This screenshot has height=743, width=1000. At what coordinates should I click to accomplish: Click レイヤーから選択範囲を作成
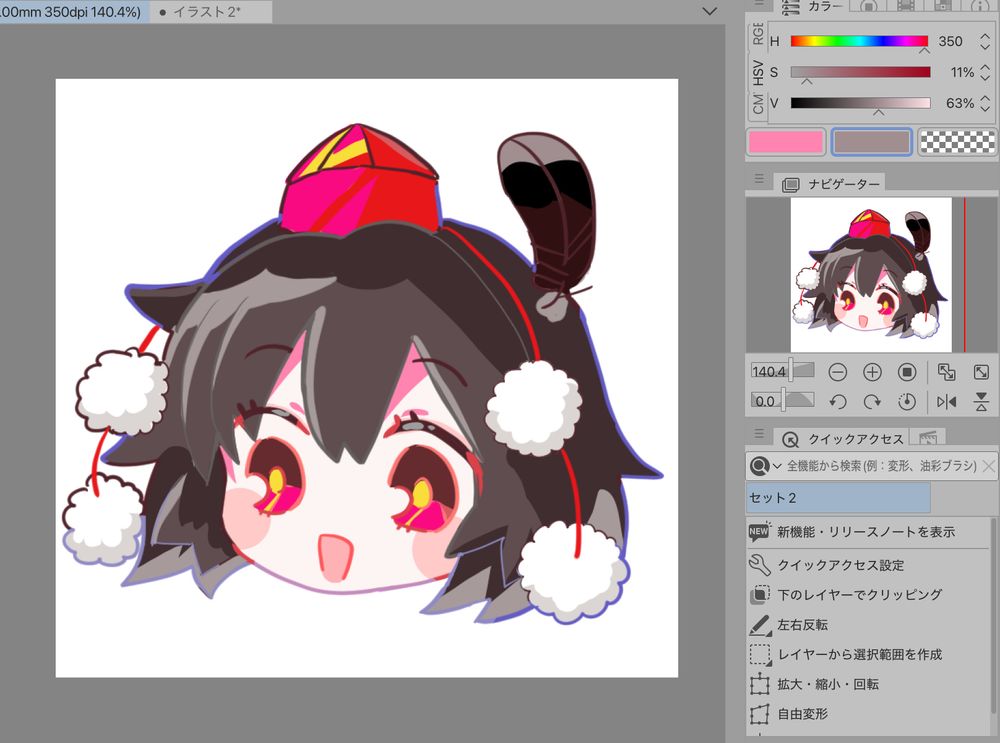click(x=859, y=654)
